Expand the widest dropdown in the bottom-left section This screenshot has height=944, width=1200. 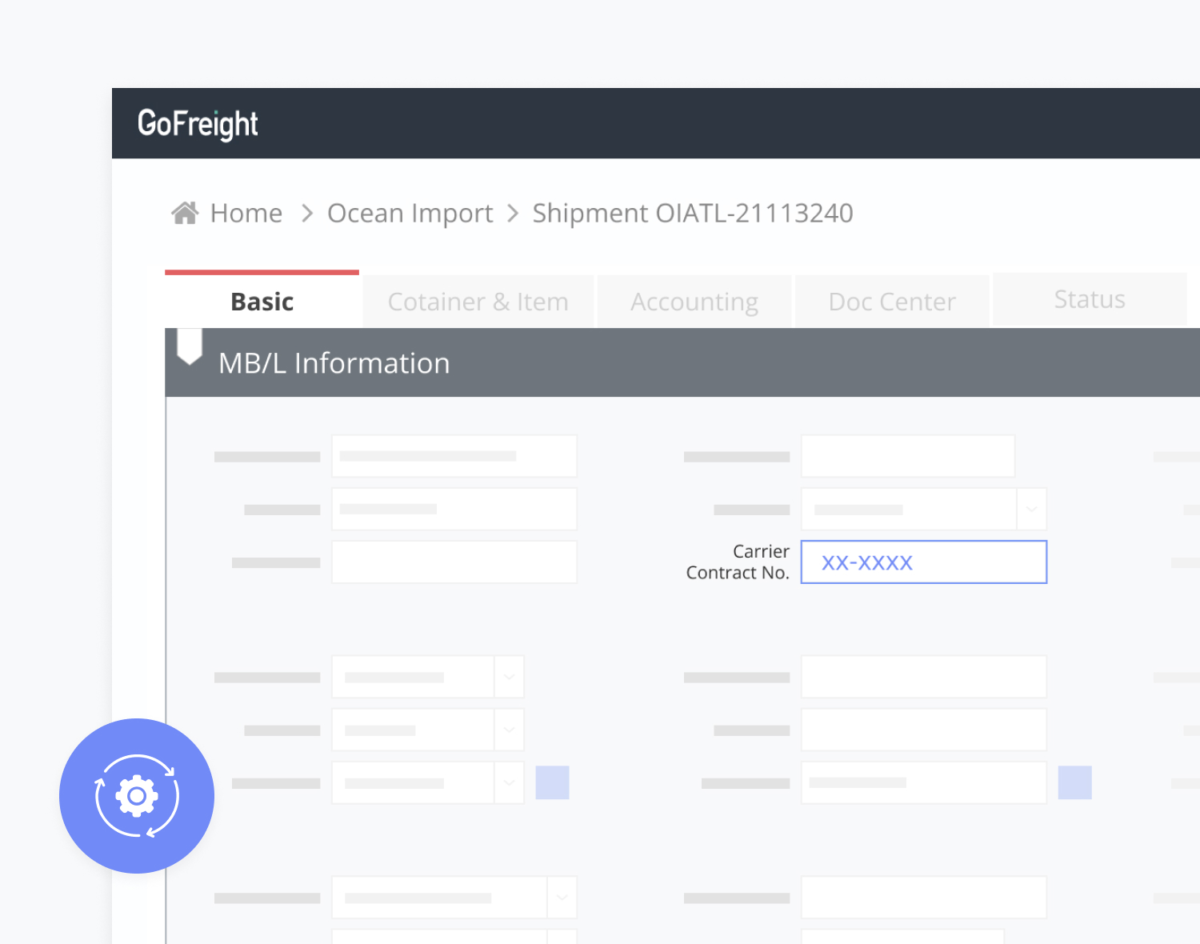click(x=562, y=897)
